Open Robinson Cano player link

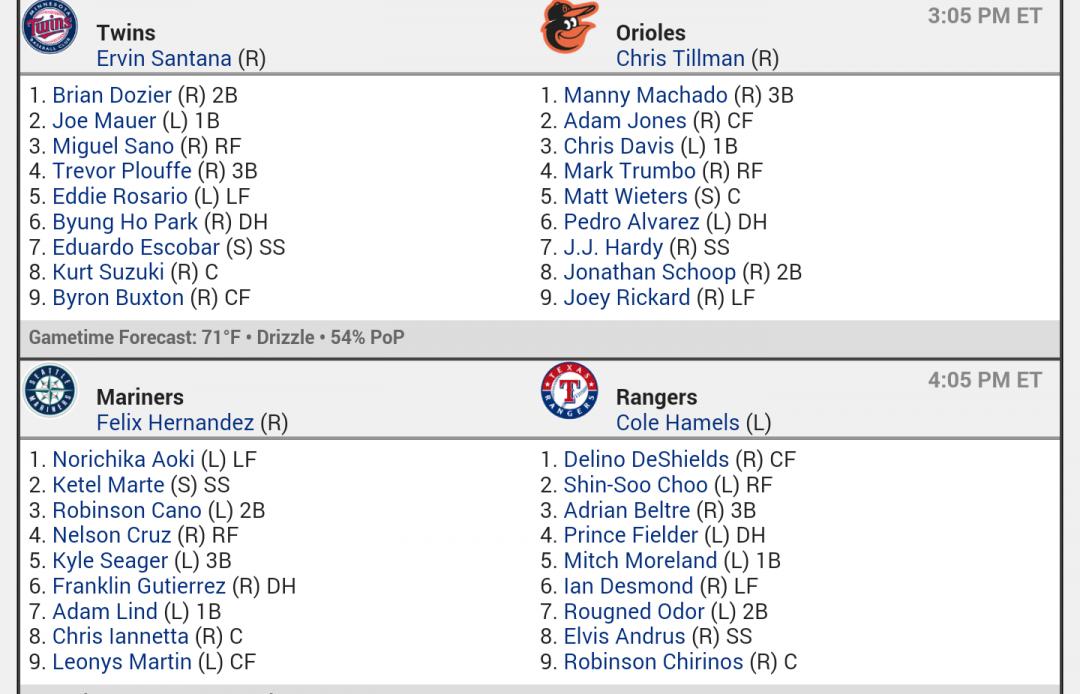click(x=127, y=510)
